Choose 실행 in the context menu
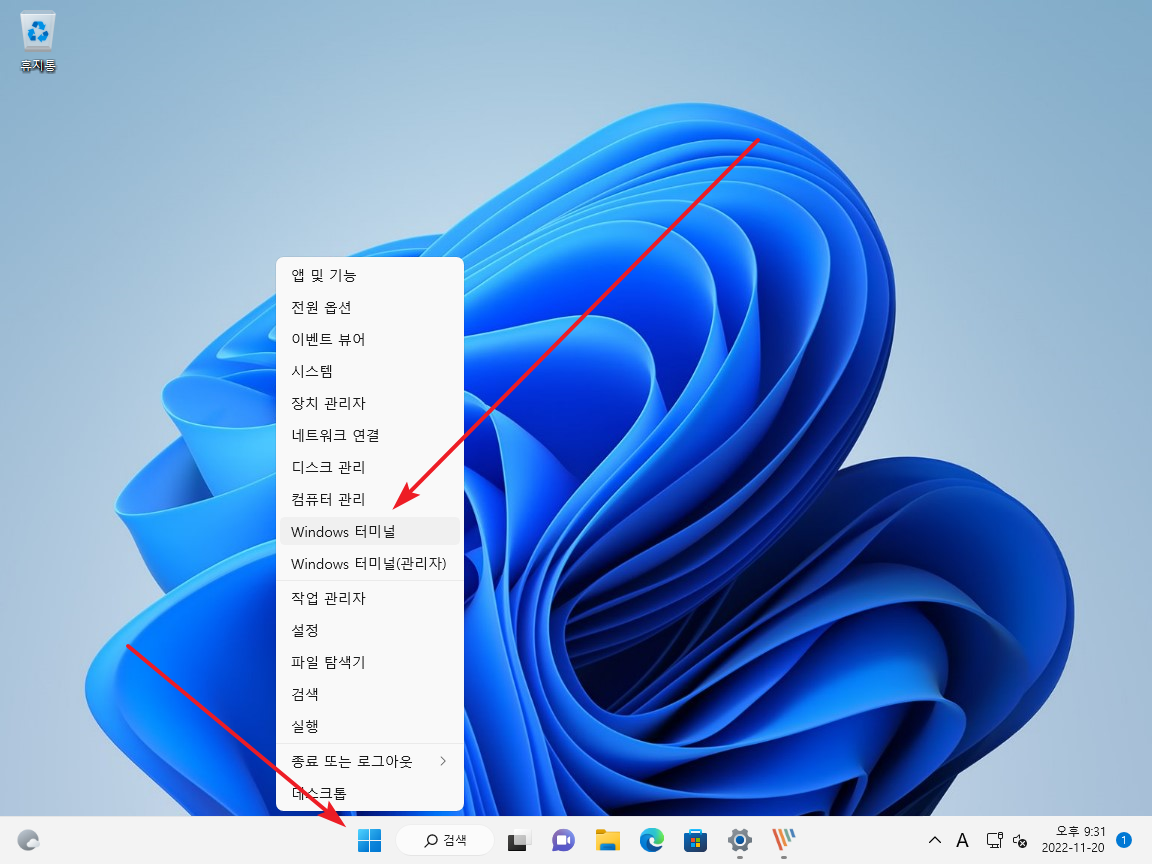 pos(370,726)
